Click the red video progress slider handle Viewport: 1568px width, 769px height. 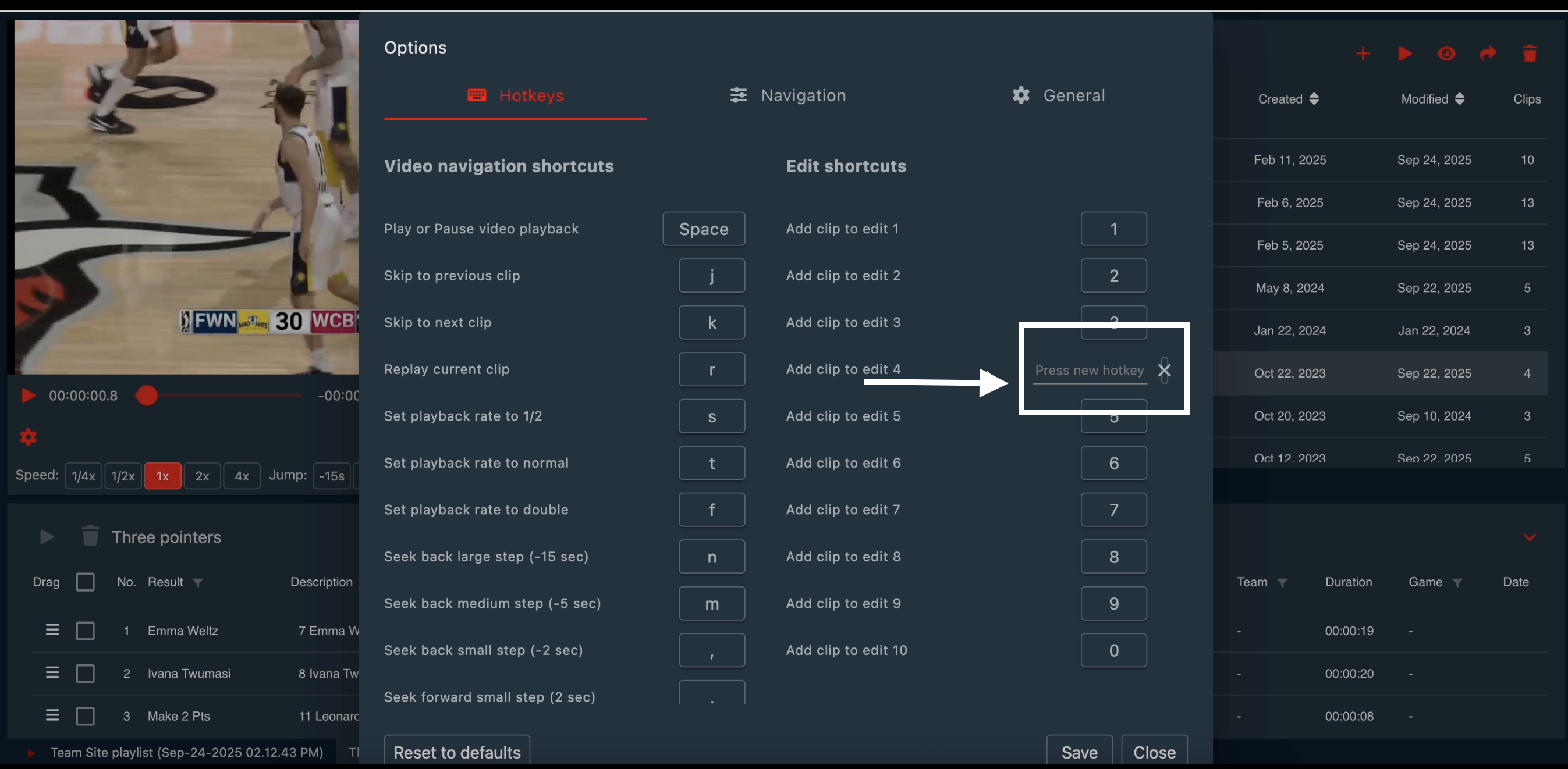point(147,396)
